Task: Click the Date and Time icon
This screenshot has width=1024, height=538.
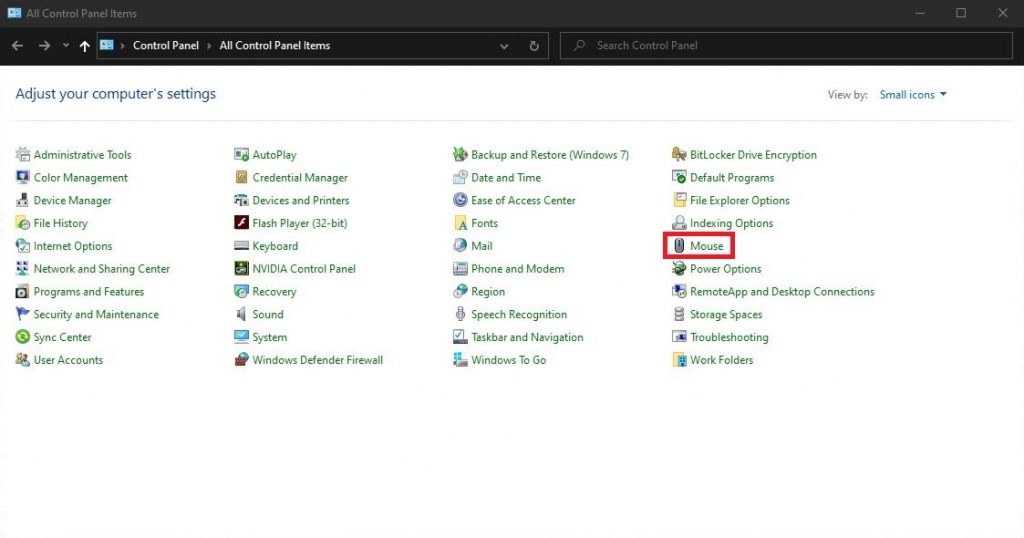Action: (460, 178)
